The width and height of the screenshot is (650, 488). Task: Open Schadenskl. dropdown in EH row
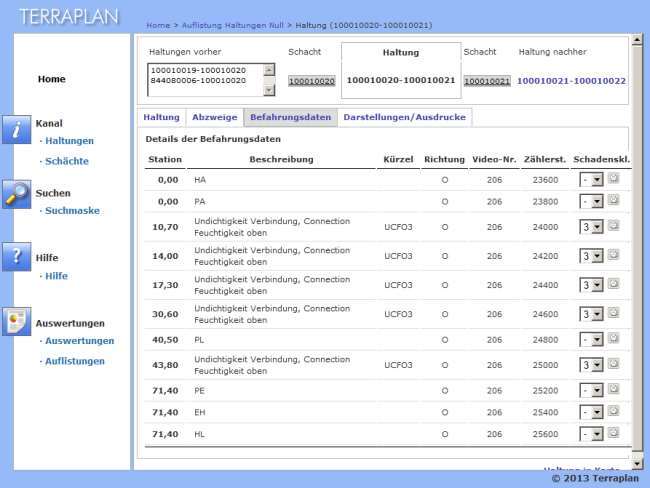click(592, 412)
